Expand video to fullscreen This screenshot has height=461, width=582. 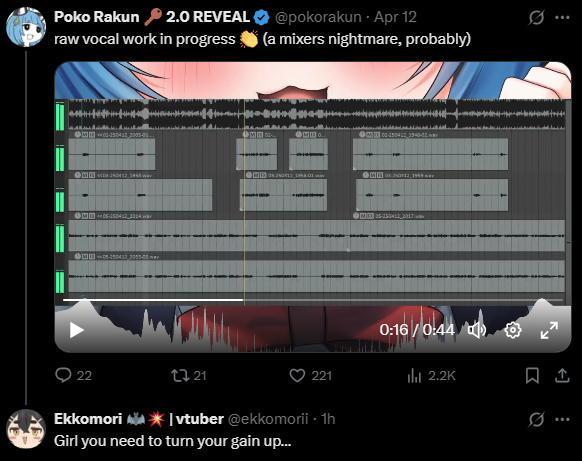(x=549, y=330)
